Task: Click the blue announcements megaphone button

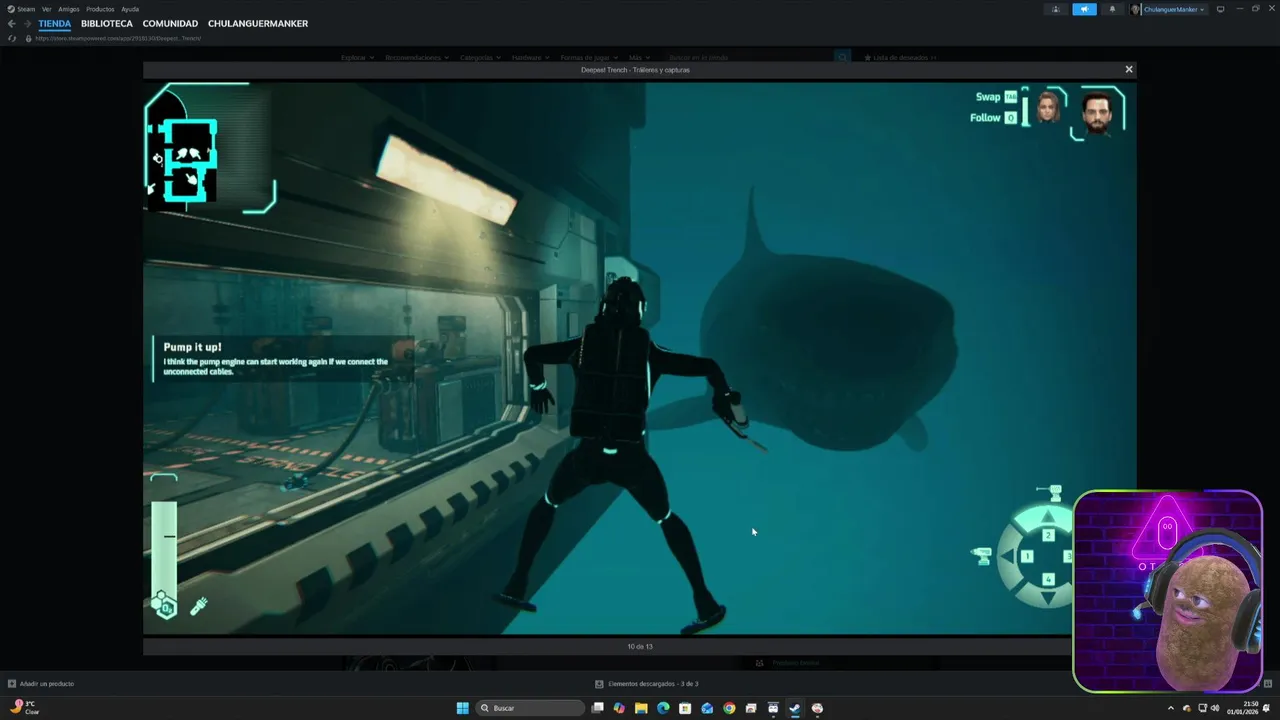Action: (1085, 9)
